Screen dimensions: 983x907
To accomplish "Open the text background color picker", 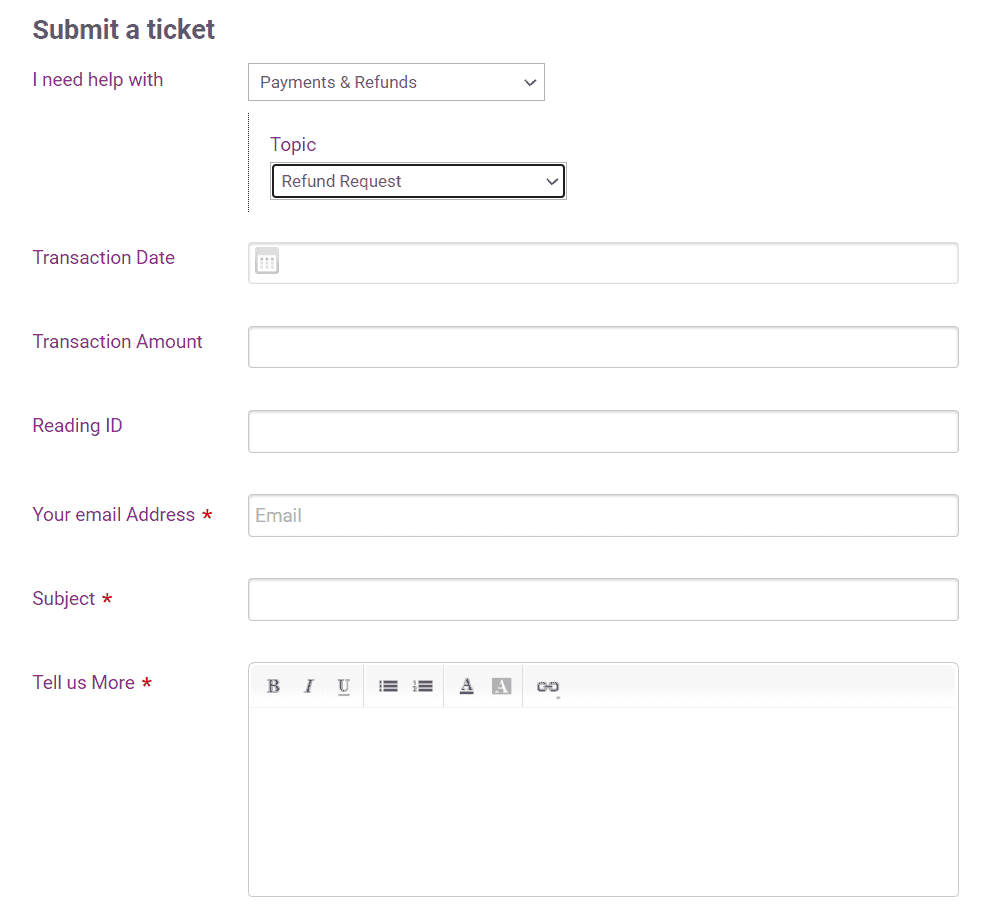I will 501,686.
